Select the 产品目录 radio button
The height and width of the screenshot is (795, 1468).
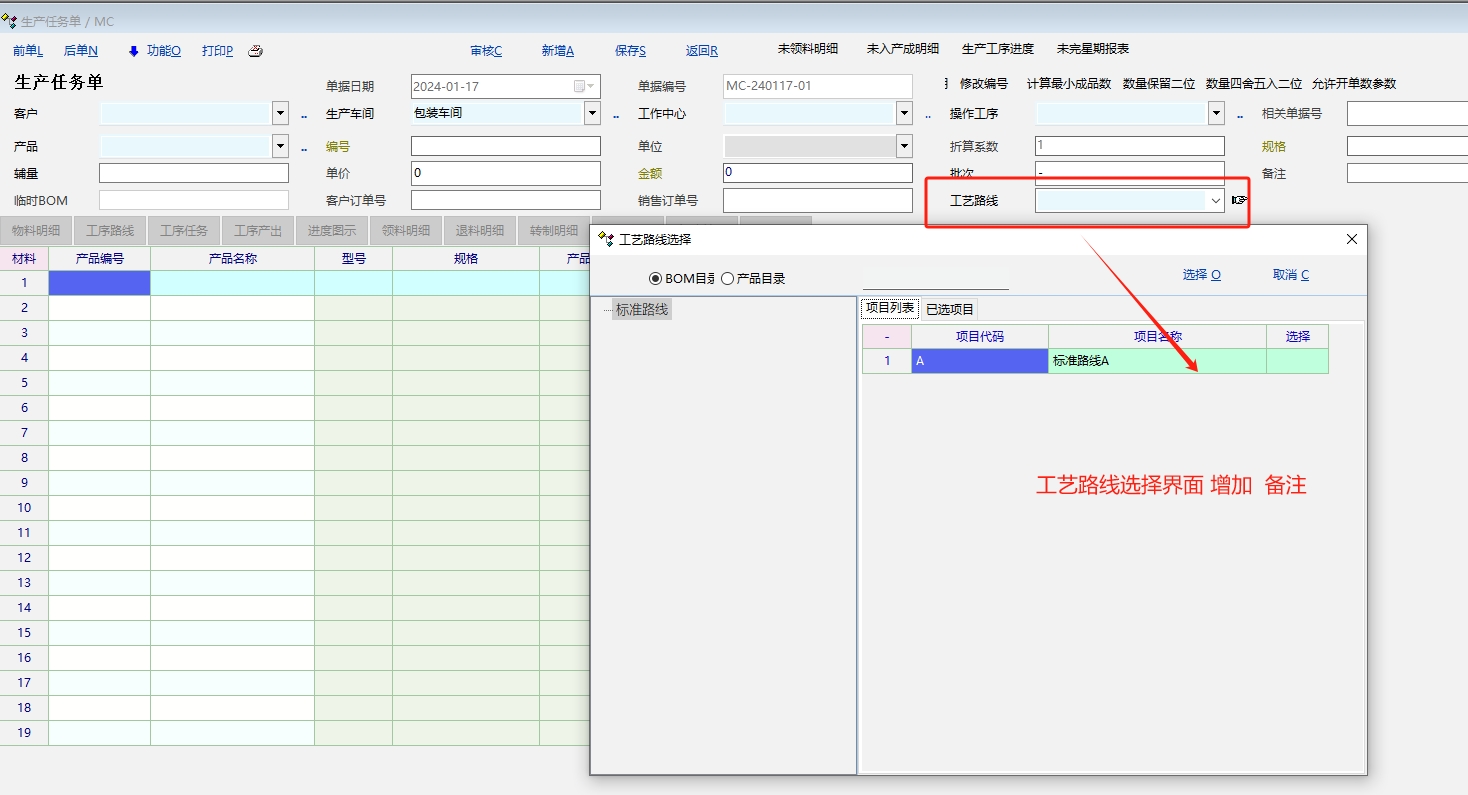tap(728, 278)
